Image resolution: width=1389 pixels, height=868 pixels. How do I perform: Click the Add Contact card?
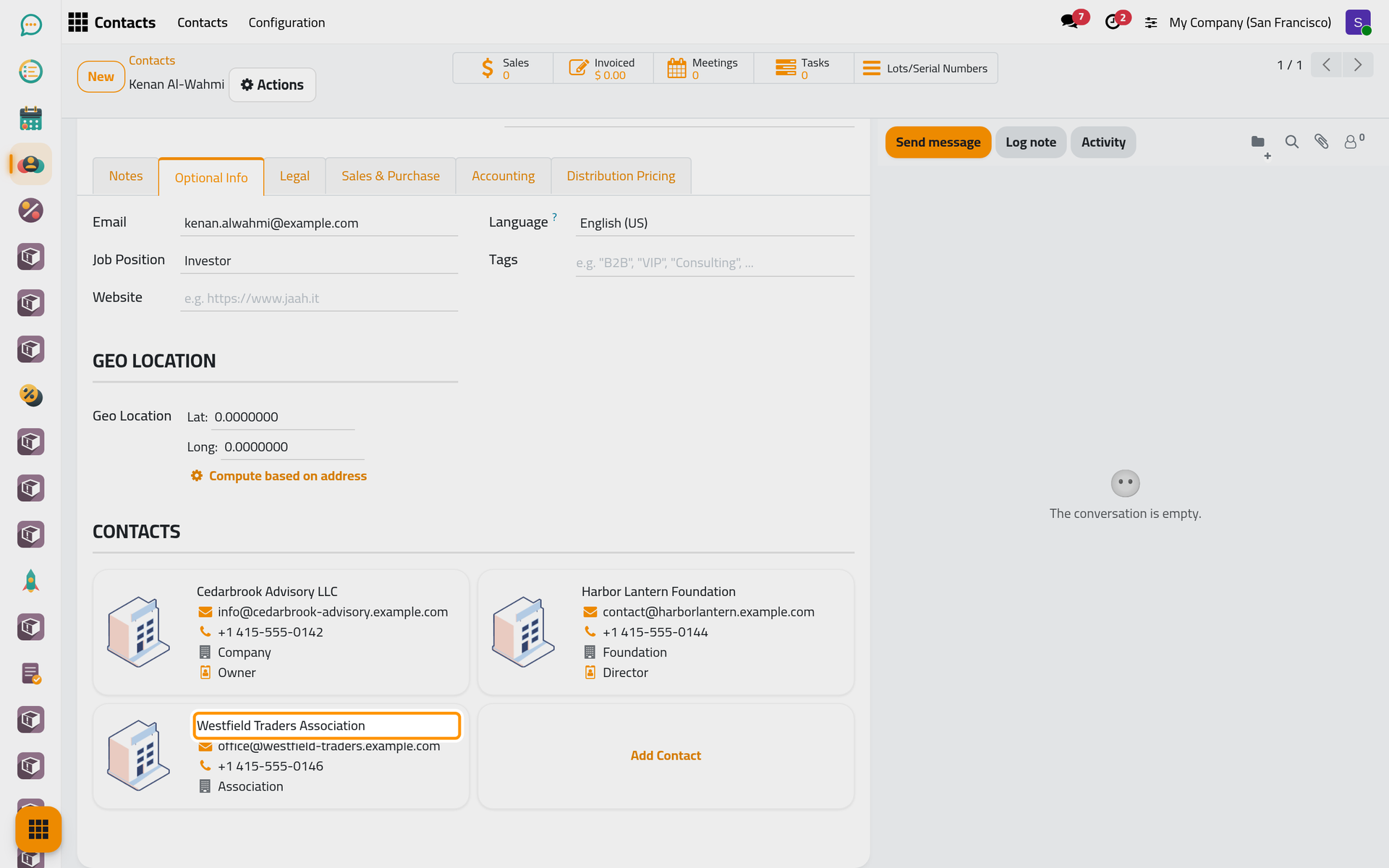(x=666, y=756)
